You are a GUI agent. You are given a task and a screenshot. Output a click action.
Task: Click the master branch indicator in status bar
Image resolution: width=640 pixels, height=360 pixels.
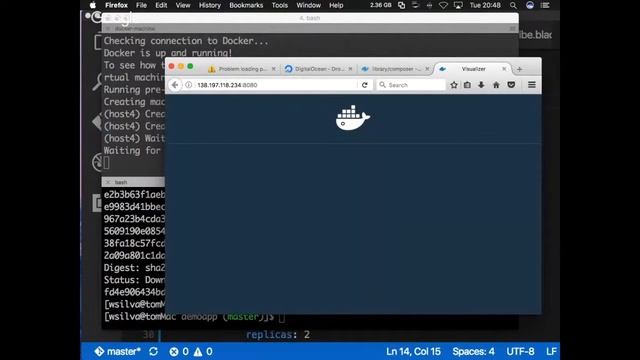(118, 351)
